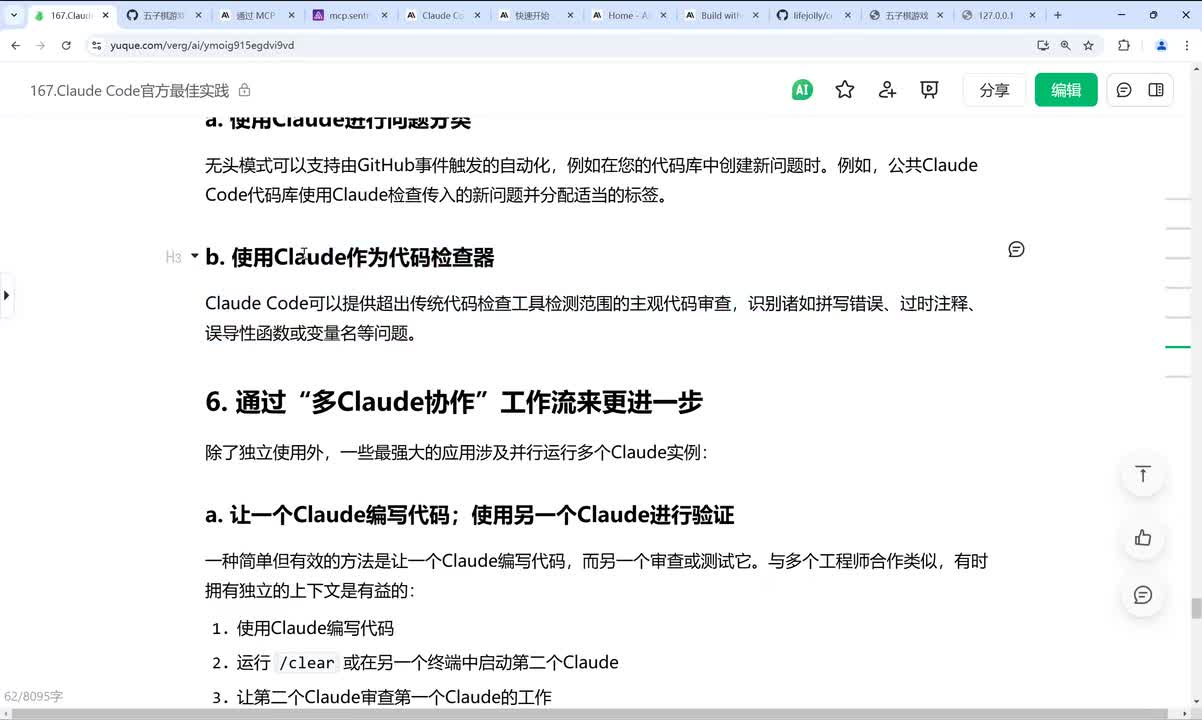Click the install app icon in address bar
The image size is (1202, 720).
click(1043, 45)
